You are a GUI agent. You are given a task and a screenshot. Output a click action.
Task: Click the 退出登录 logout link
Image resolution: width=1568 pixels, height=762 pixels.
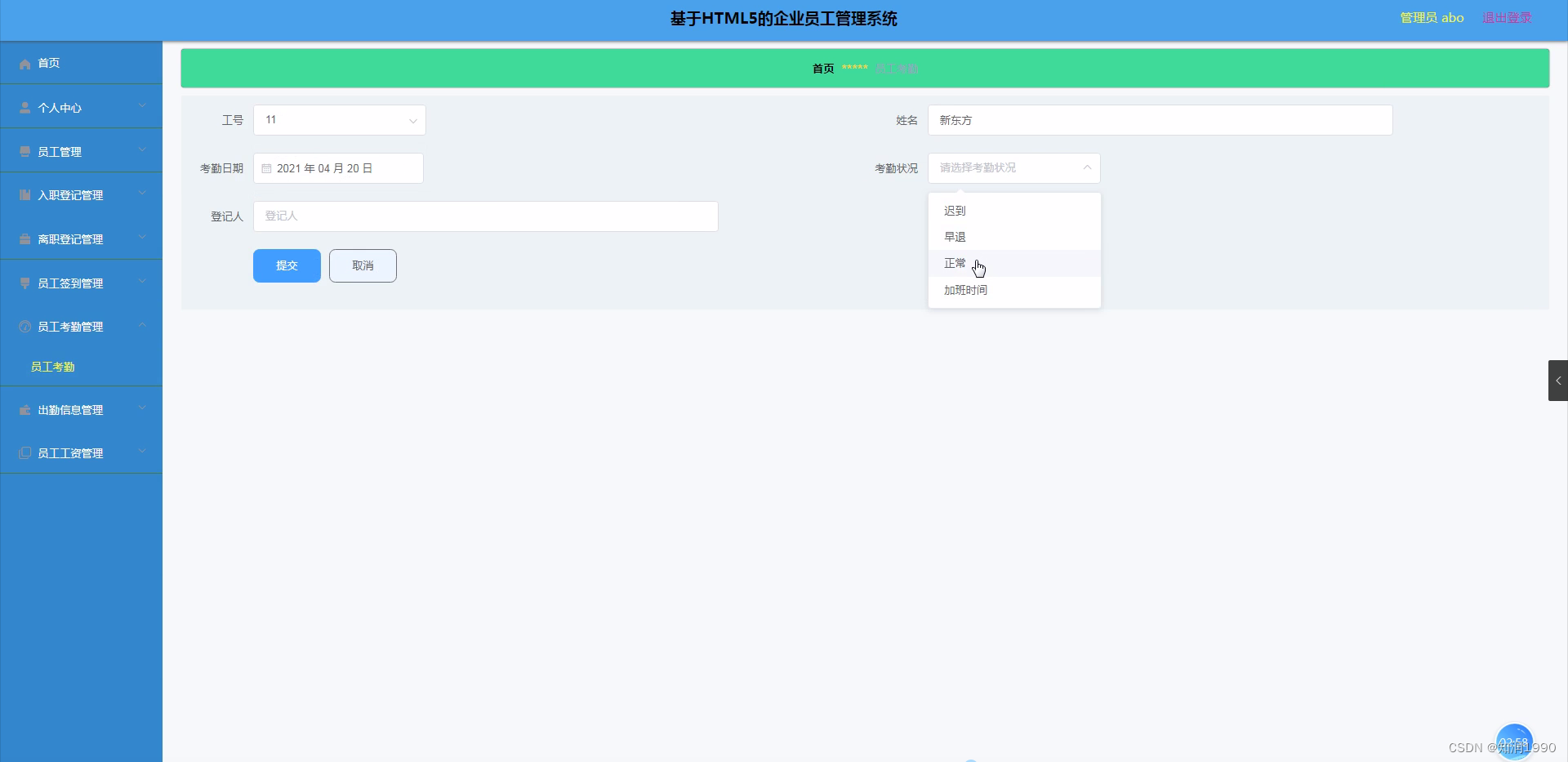1505,17
